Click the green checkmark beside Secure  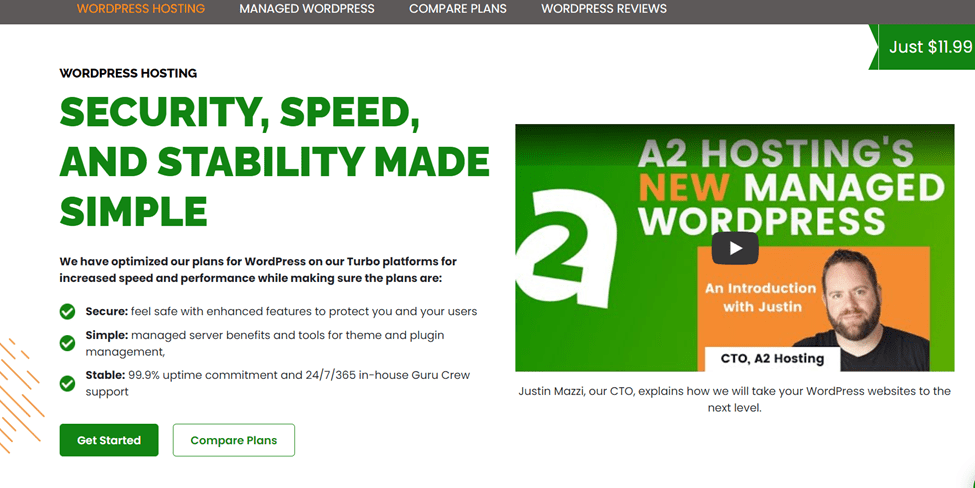(x=67, y=312)
